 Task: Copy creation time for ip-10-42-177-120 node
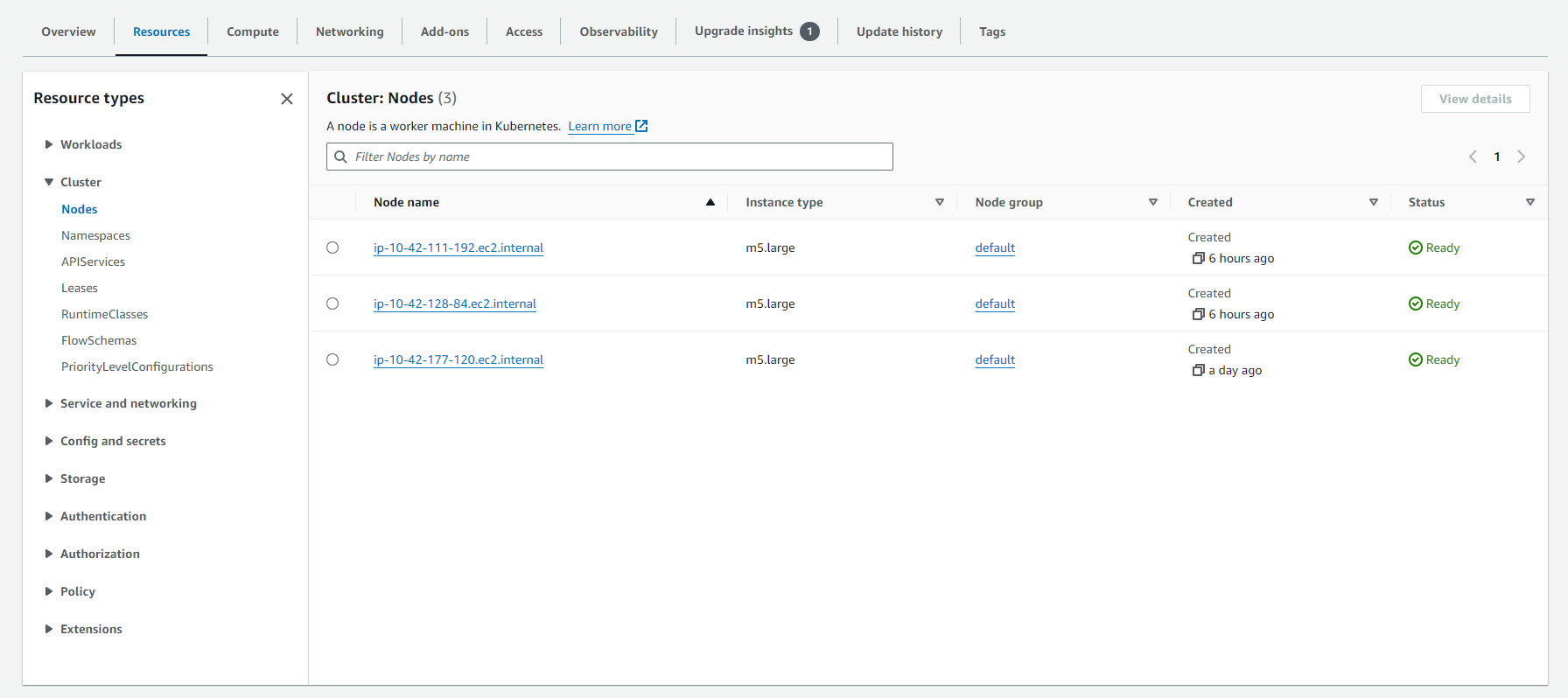click(x=1198, y=370)
